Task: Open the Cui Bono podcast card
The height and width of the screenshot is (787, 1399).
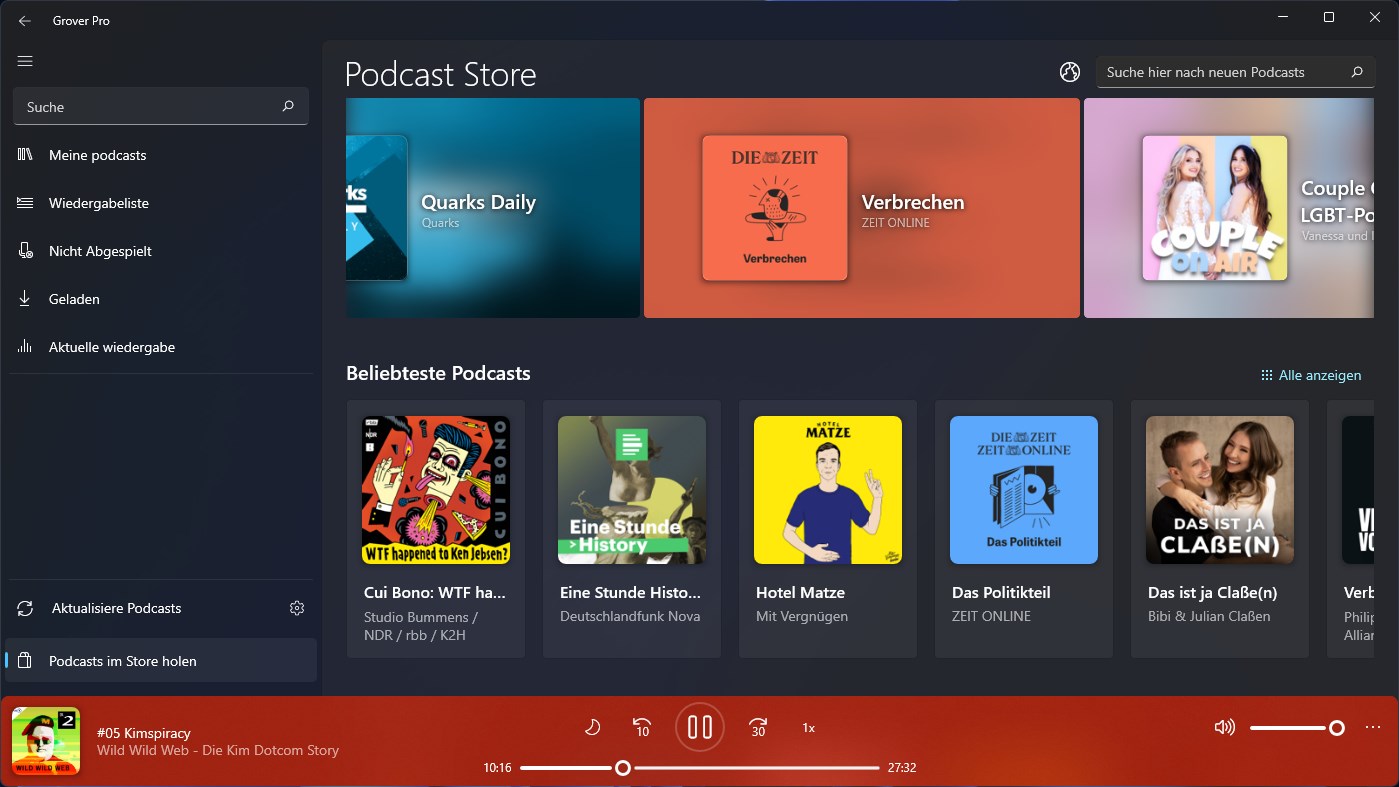Action: [x=436, y=529]
